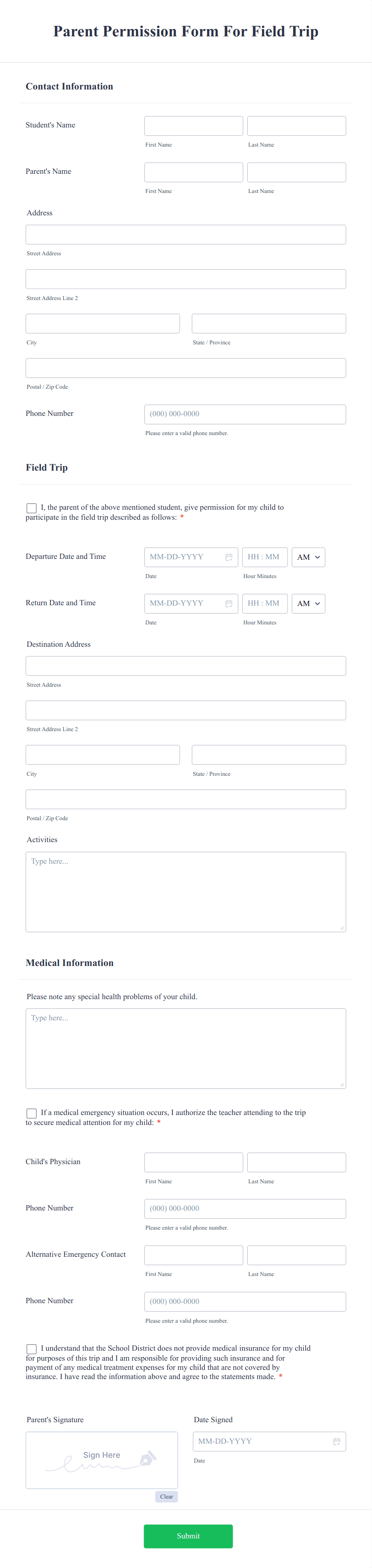Open the departure AM/PM dropdown
372x1568 pixels.
click(x=308, y=557)
